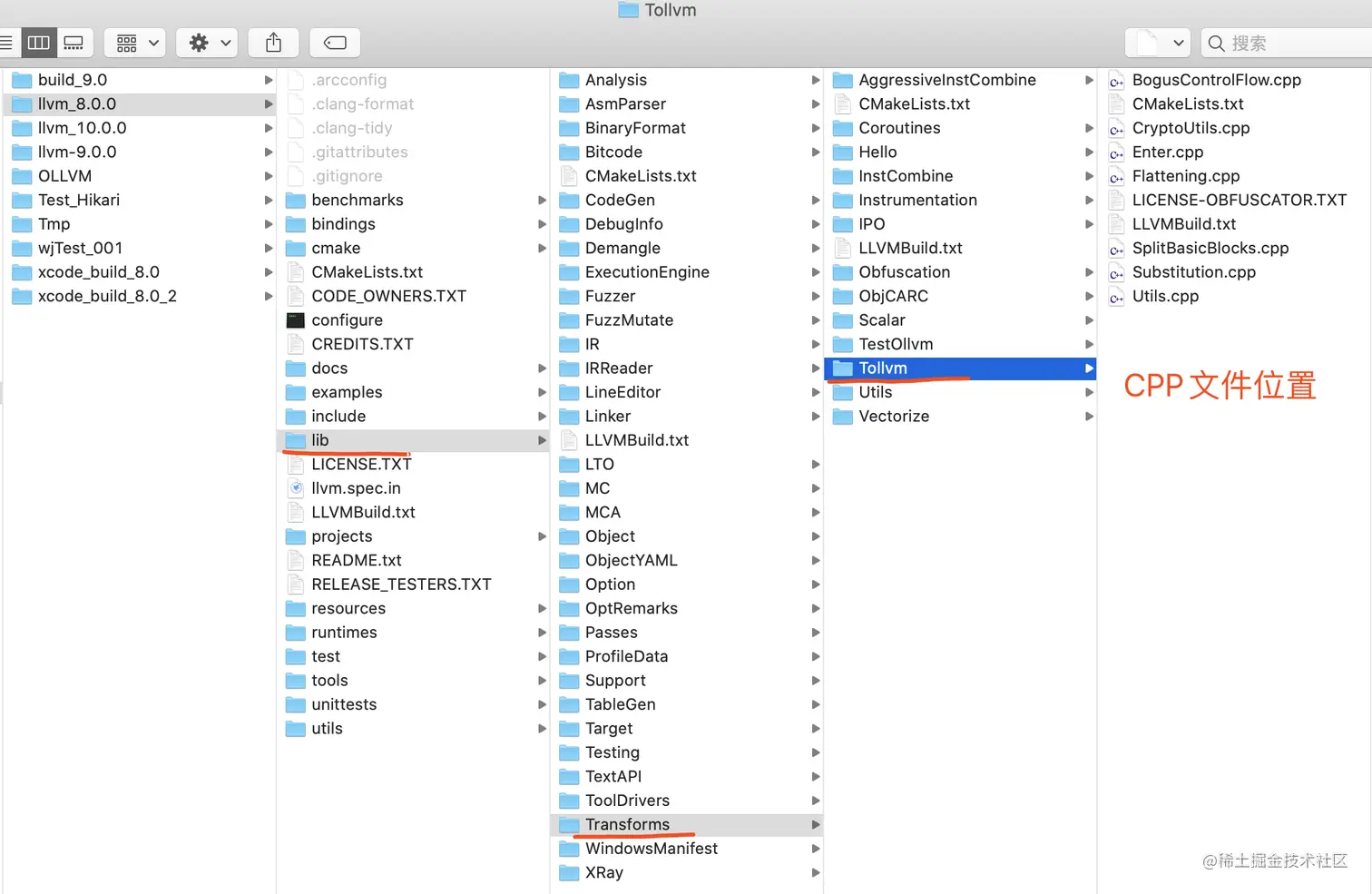Select Utils.cpp file icon

[x=1117, y=296]
